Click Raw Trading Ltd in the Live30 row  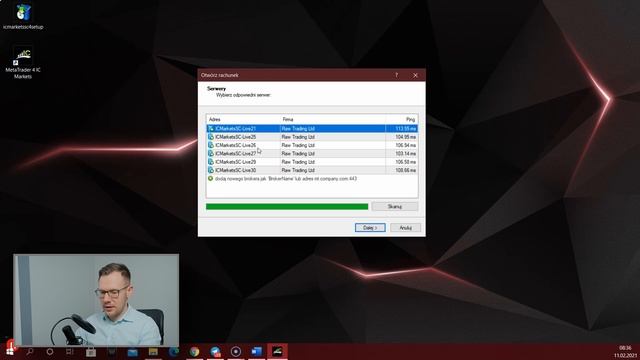[298, 170]
